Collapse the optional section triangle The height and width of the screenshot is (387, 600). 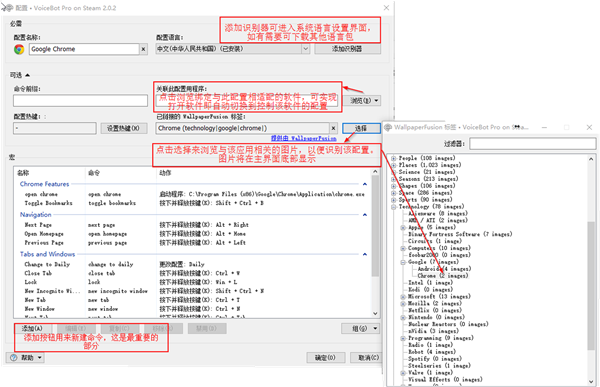click(28, 75)
